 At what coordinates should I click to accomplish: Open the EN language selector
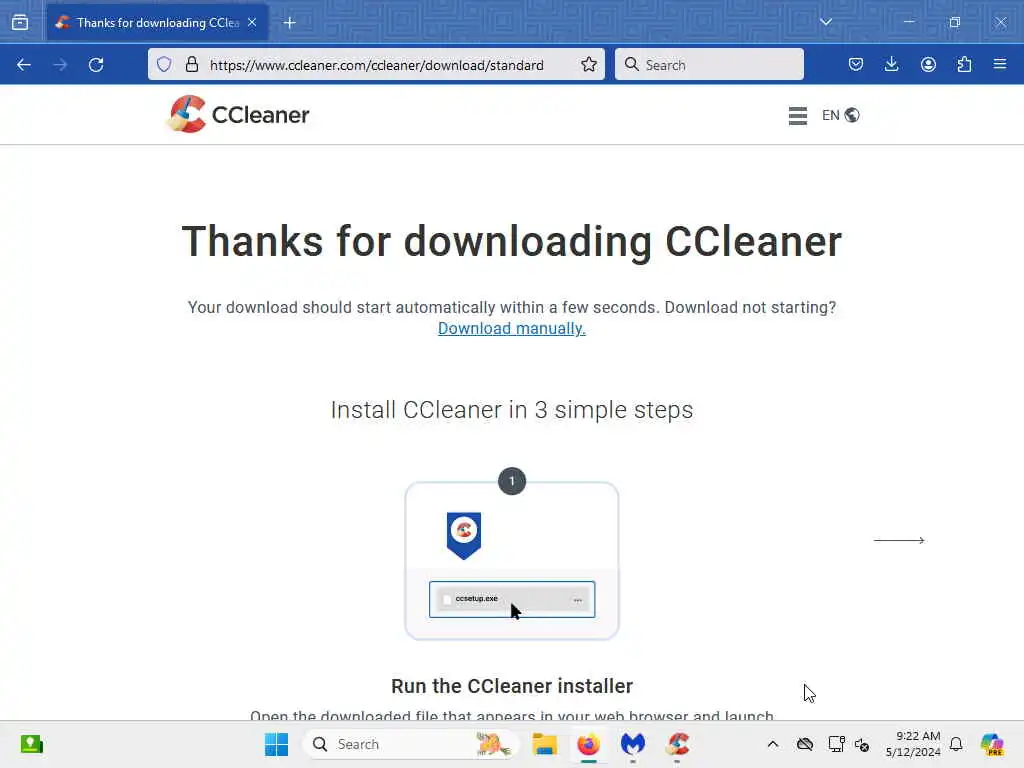click(840, 115)
